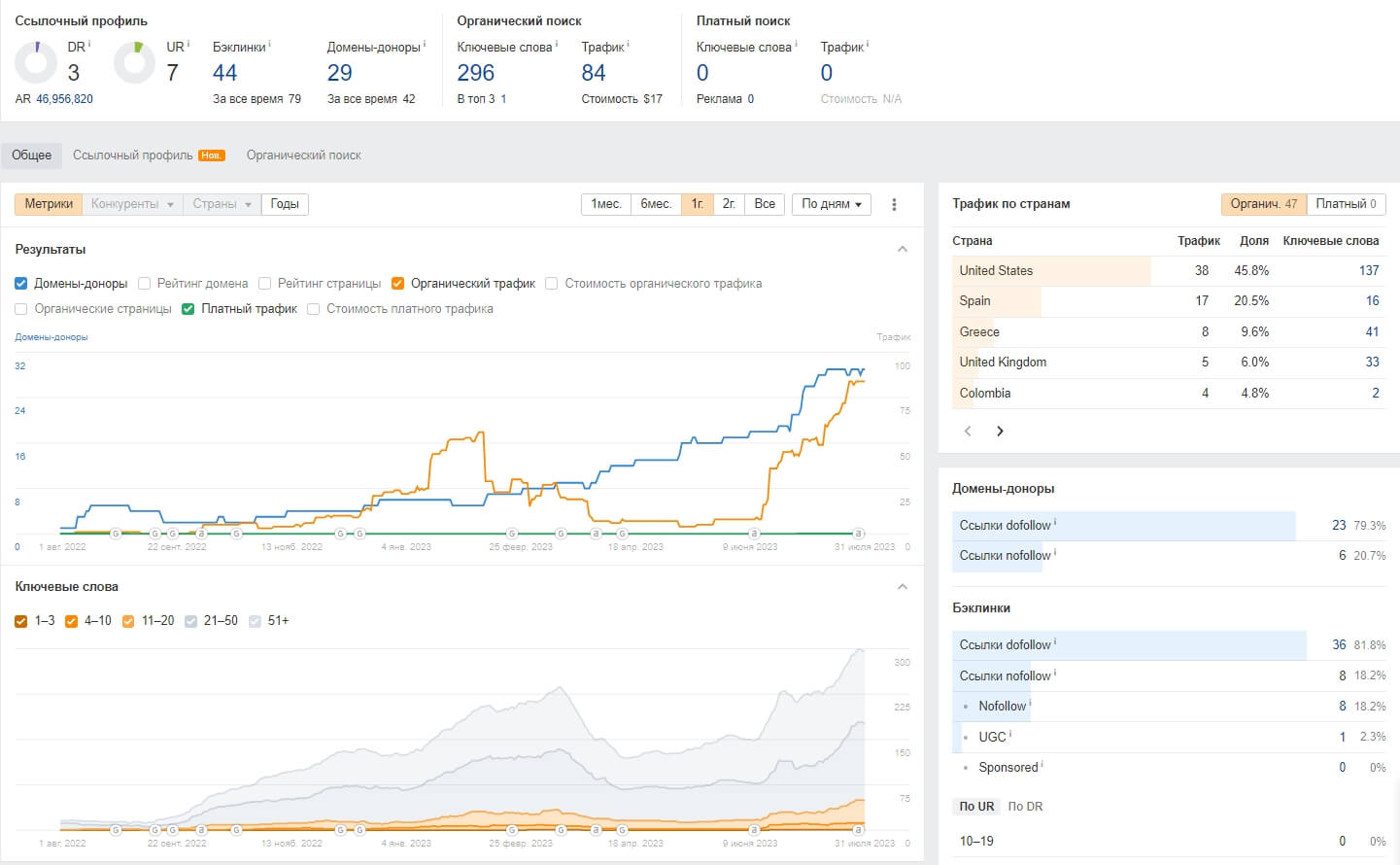Click info icon beside Домены-доноры metric
Viewport: 1400px width, 865px height.
coord(425,44)
